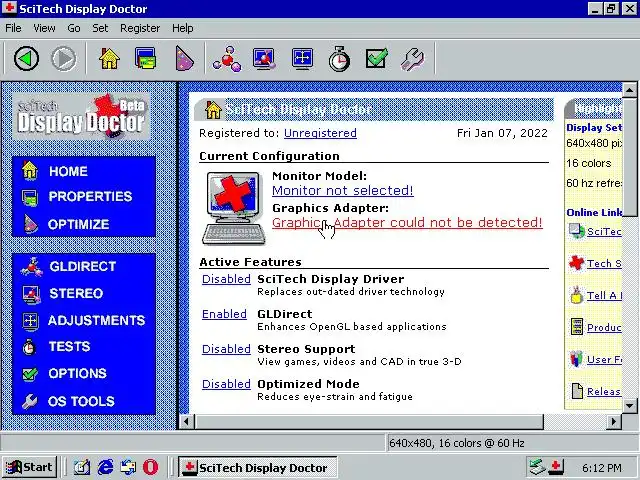This screenshot has height=480, width=640.
Task: Click the wrench icon beside OS TOOLS
Action: coord(30,402)
